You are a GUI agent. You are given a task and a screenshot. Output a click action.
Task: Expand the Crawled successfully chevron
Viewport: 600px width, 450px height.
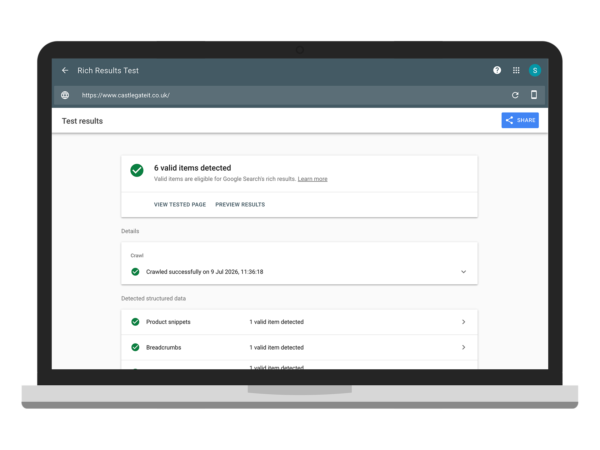pos(463,272)
